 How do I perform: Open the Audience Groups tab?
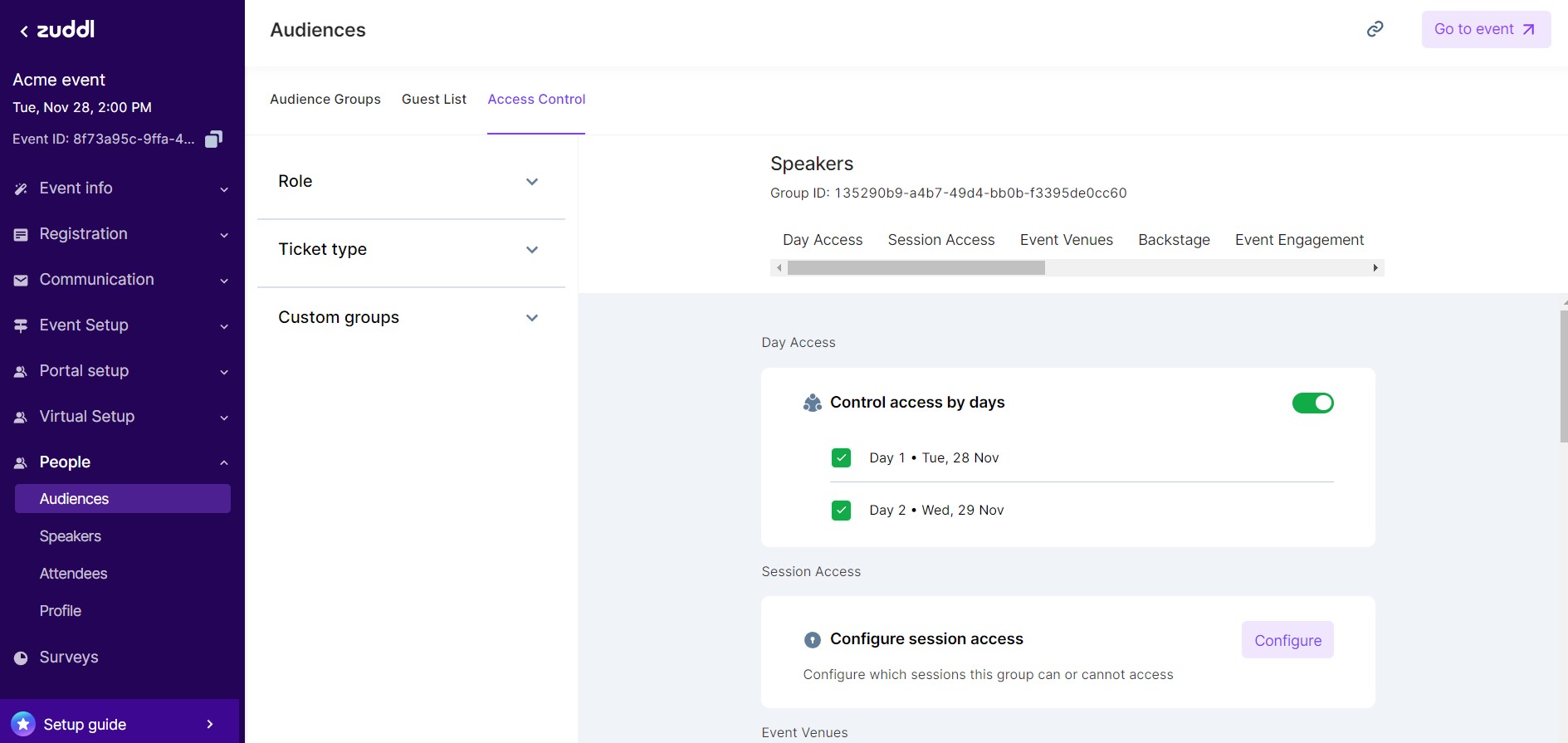point(325,100)
